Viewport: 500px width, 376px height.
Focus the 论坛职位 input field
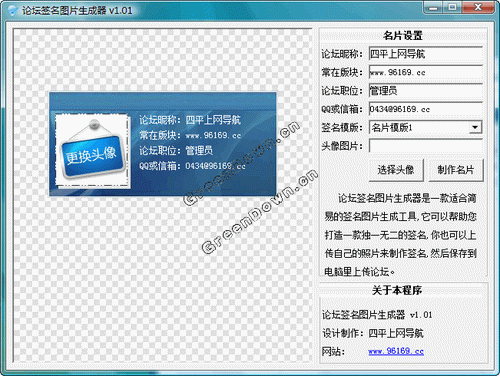coord(426,91)
